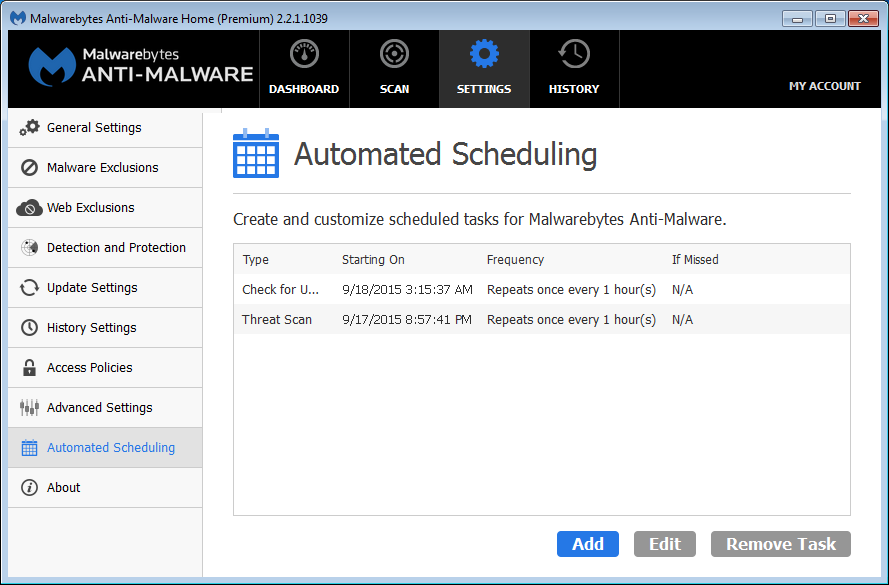The height and width of the screenshot is (585, 889).
Task: Click About info icon
Action: pos(29,488)
